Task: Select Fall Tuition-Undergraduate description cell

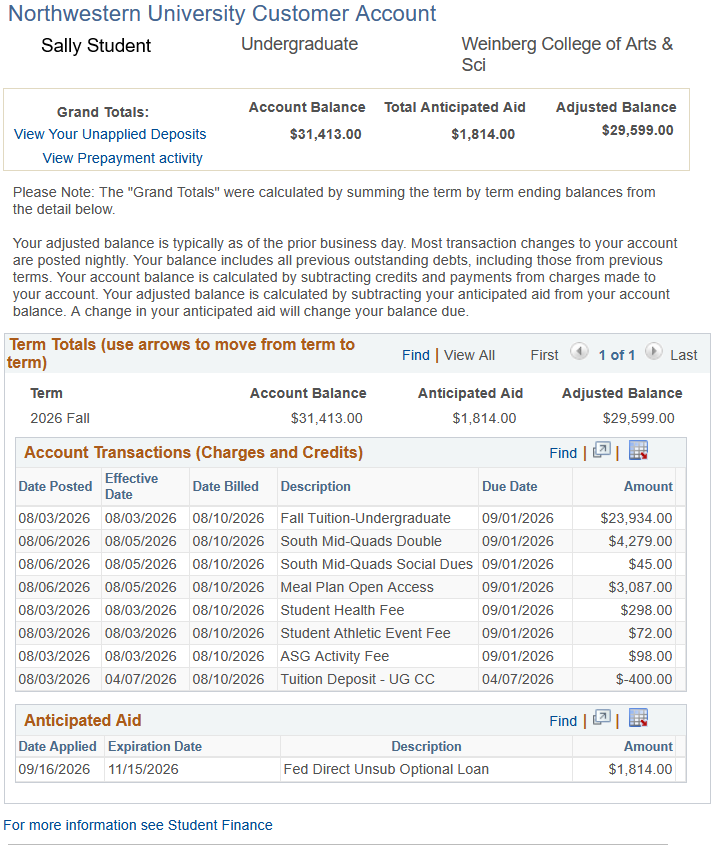Action: (366, 518)
